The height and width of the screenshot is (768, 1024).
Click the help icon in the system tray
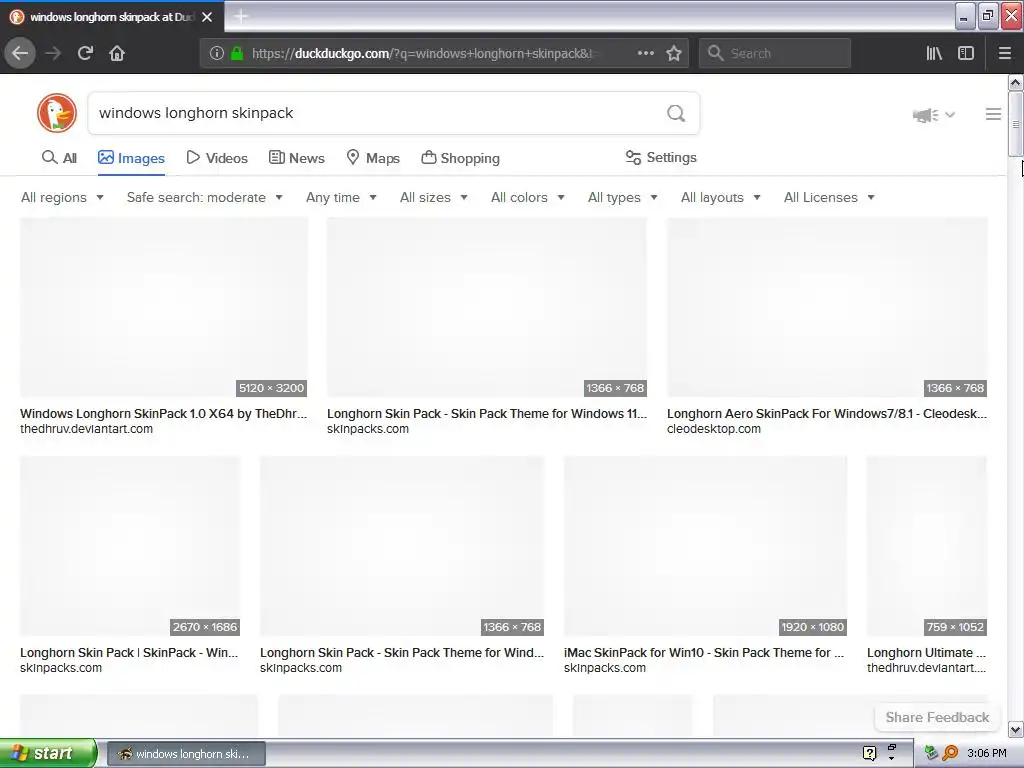pyautogui.click(x=869, y=753)
